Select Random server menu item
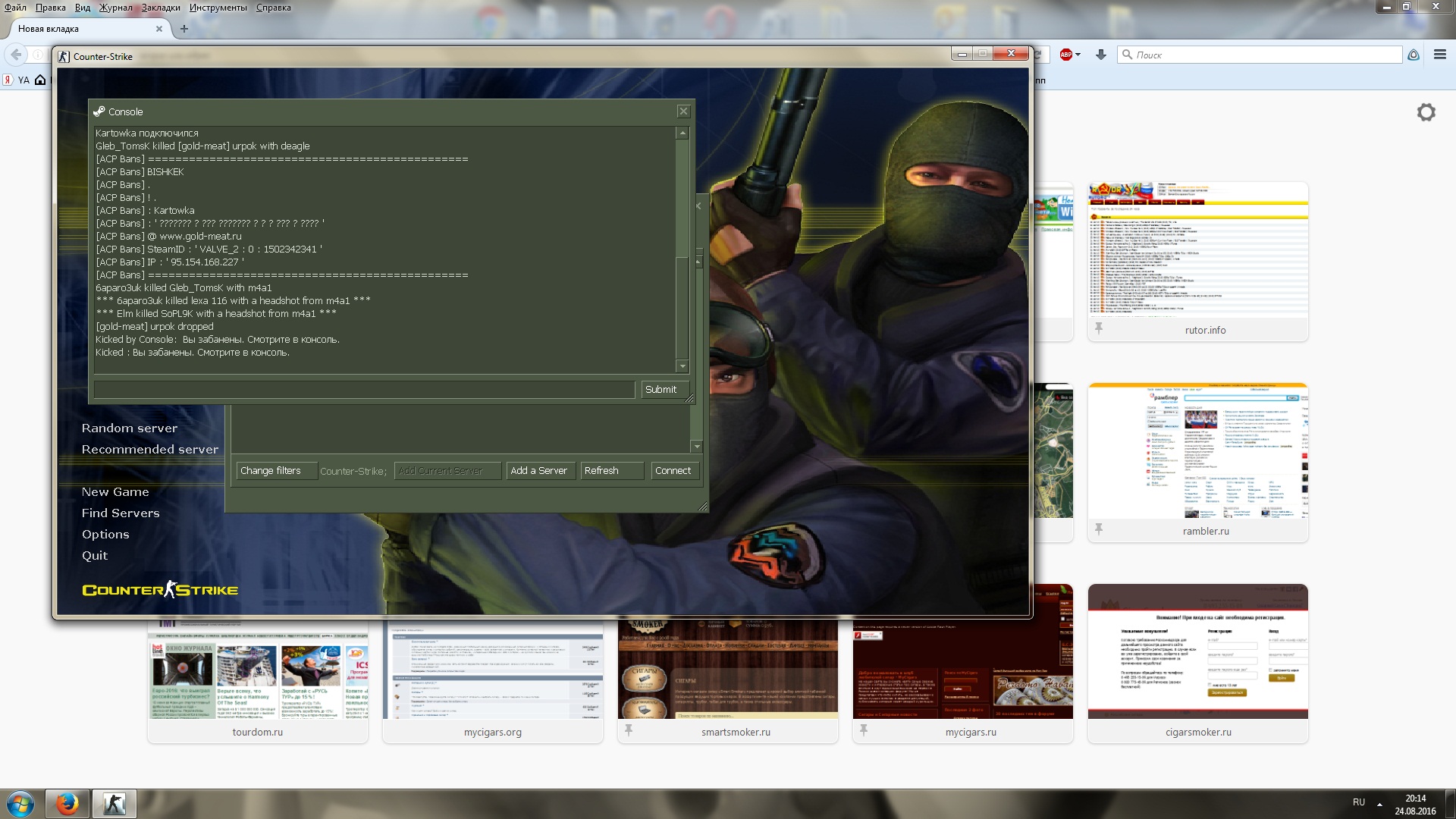Image resolution: width=1456 pixels, height=819 pixels. 130,428
